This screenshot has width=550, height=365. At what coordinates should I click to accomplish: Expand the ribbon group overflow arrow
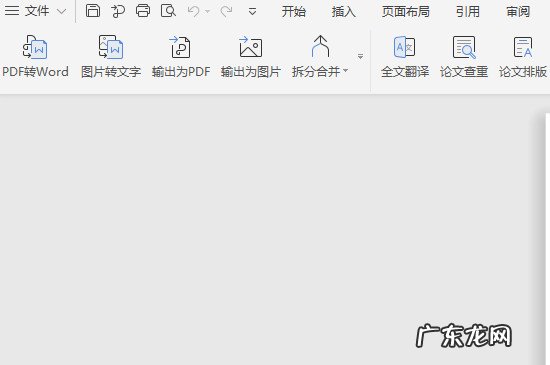pyautogui.click(x=360, y=56)
